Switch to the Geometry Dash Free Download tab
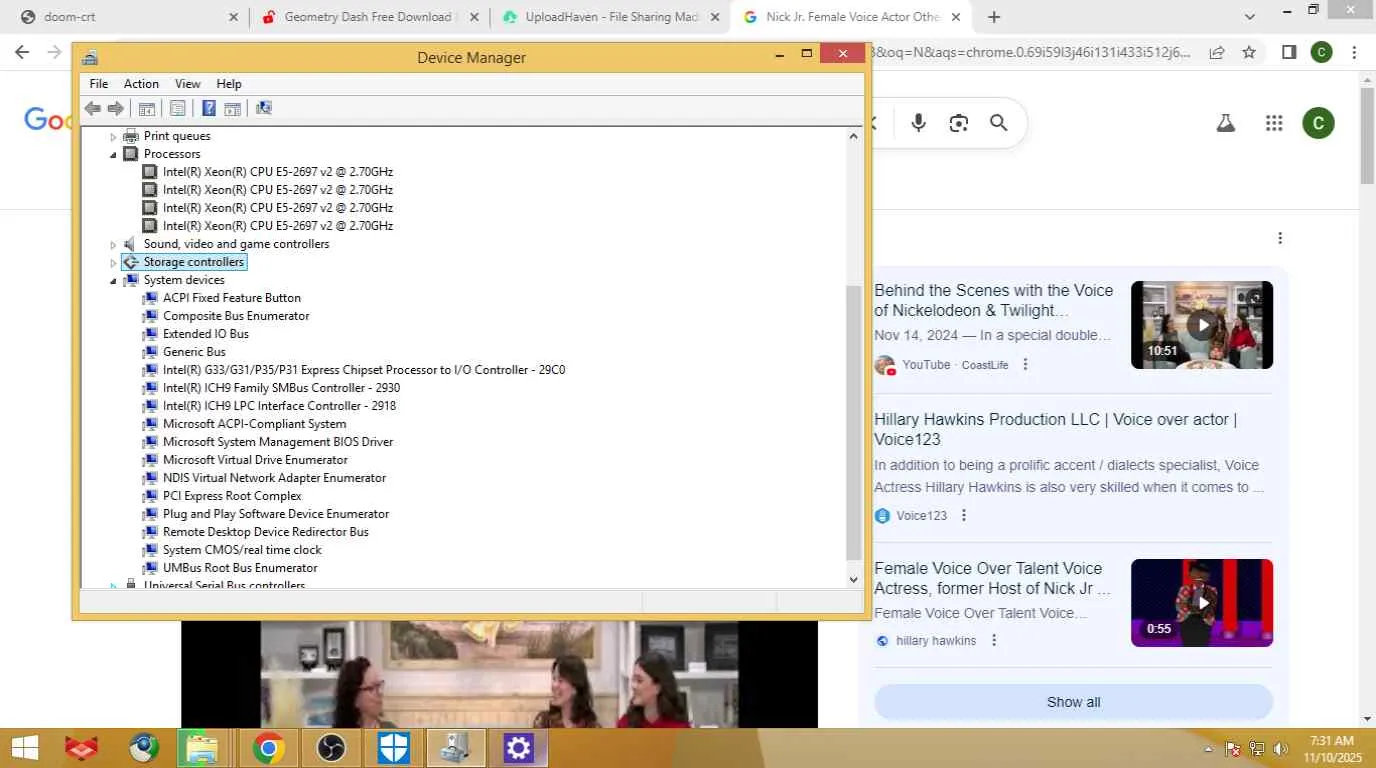The width and height of the screenshot is (1376, 768). click(x=369, y=17)
